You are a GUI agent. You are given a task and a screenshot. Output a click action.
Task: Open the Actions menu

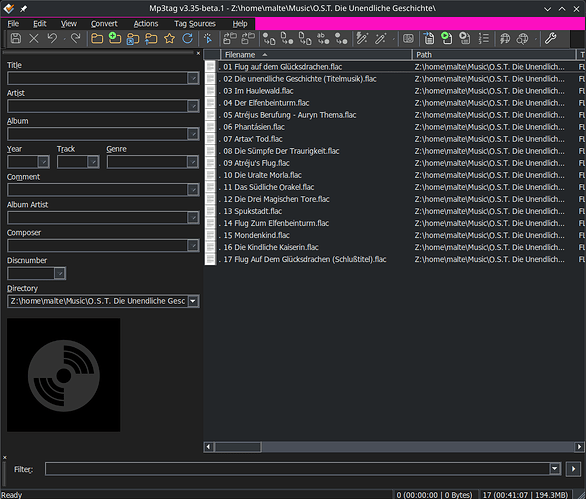(x=146, y=24)
